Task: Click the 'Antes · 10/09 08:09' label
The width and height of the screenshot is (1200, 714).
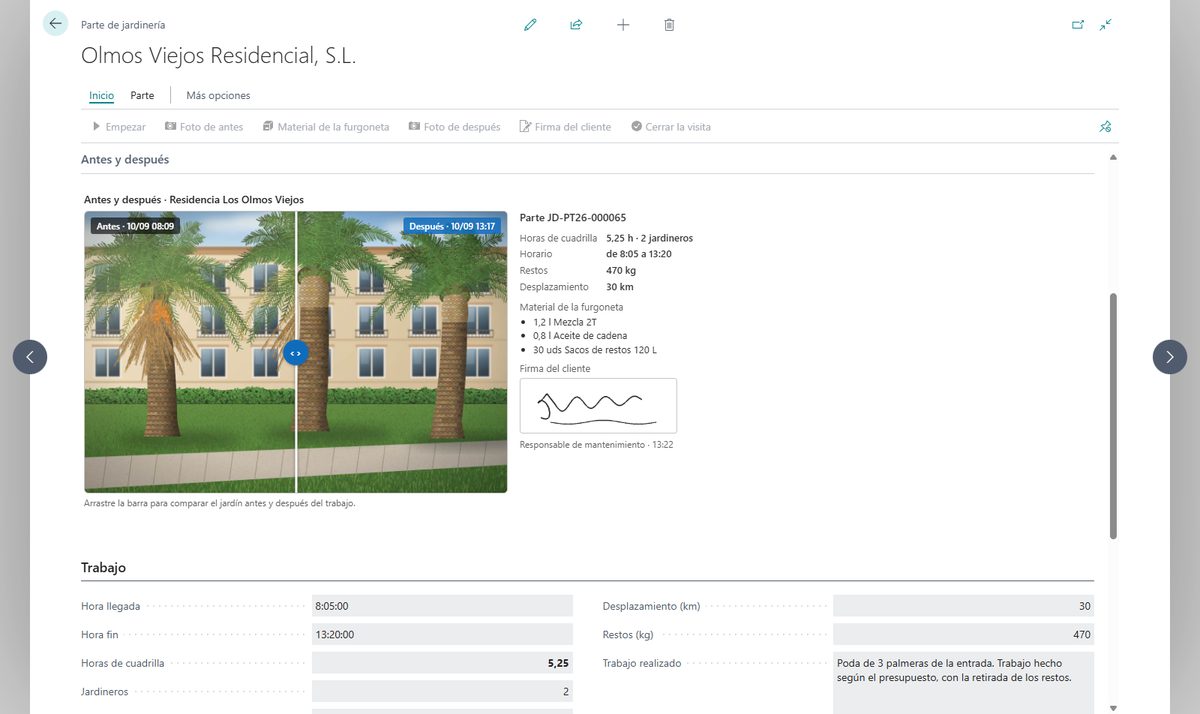Action: [135, 226]
